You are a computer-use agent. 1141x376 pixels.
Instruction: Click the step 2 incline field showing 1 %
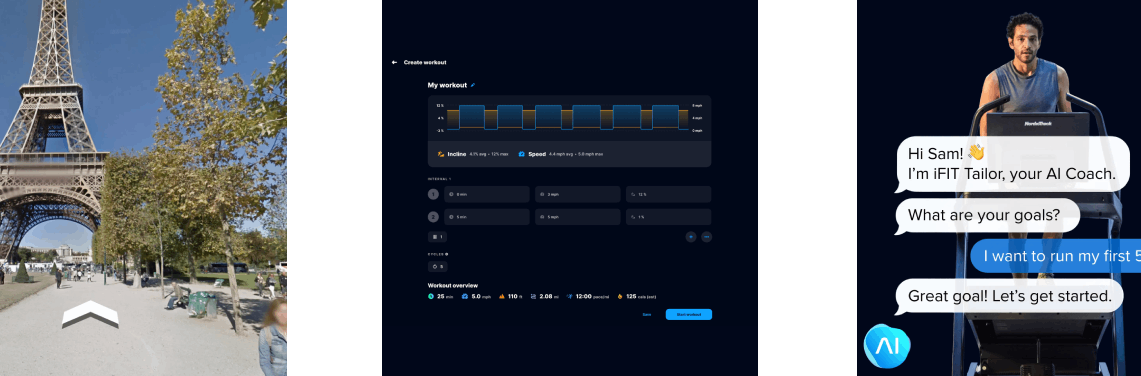pyautogui.click(x=668, y=217)
